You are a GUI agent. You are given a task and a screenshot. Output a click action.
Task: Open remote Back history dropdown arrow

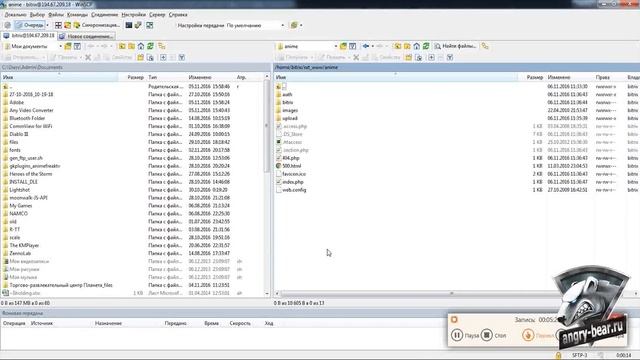point(373,47)
